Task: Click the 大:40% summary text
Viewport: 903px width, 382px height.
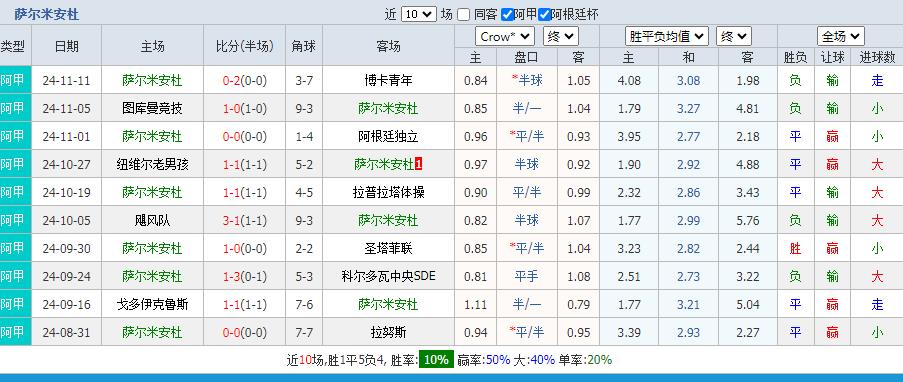Action: point(534,360)
